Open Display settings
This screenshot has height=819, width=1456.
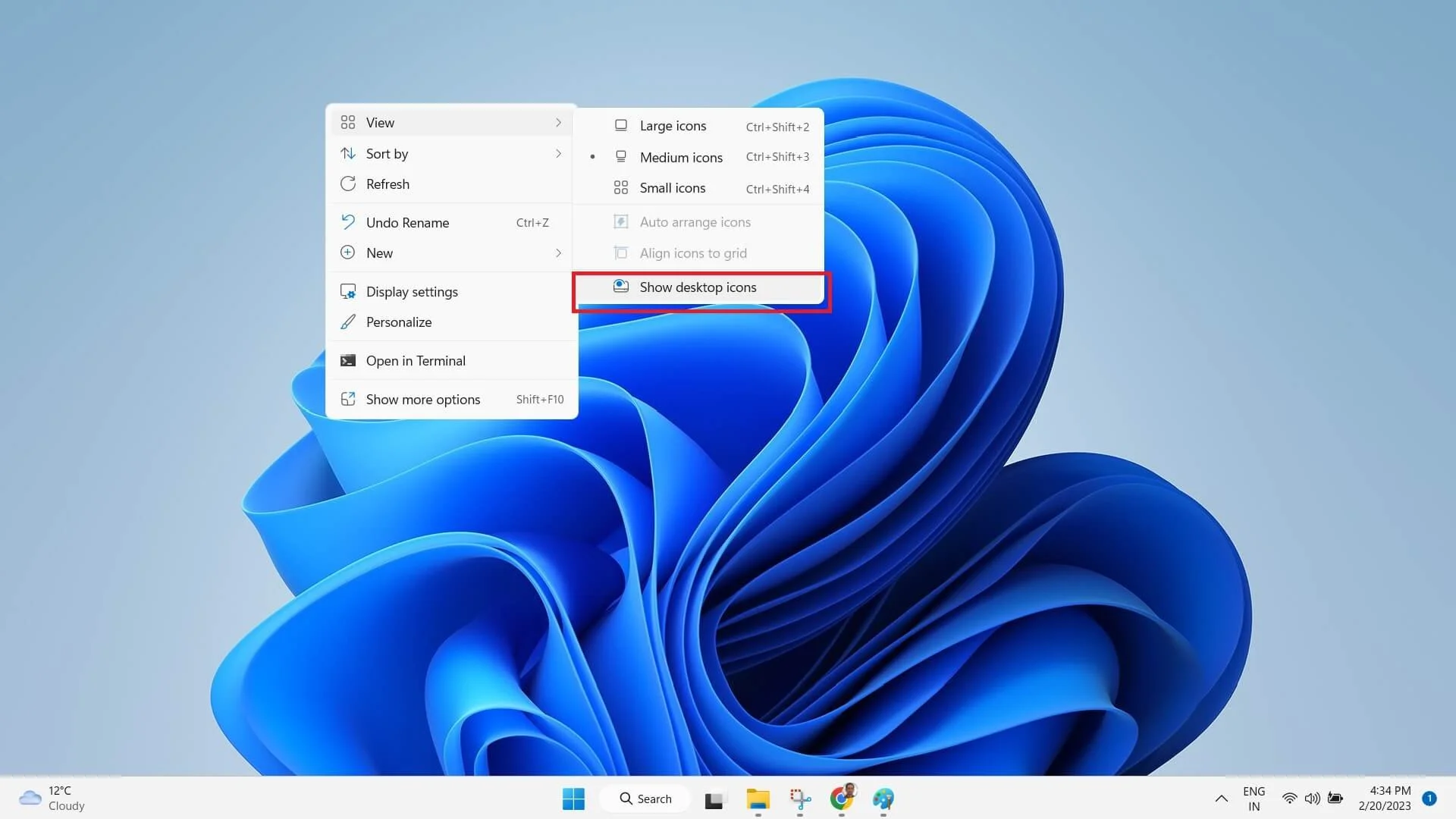tap(412, 291)
